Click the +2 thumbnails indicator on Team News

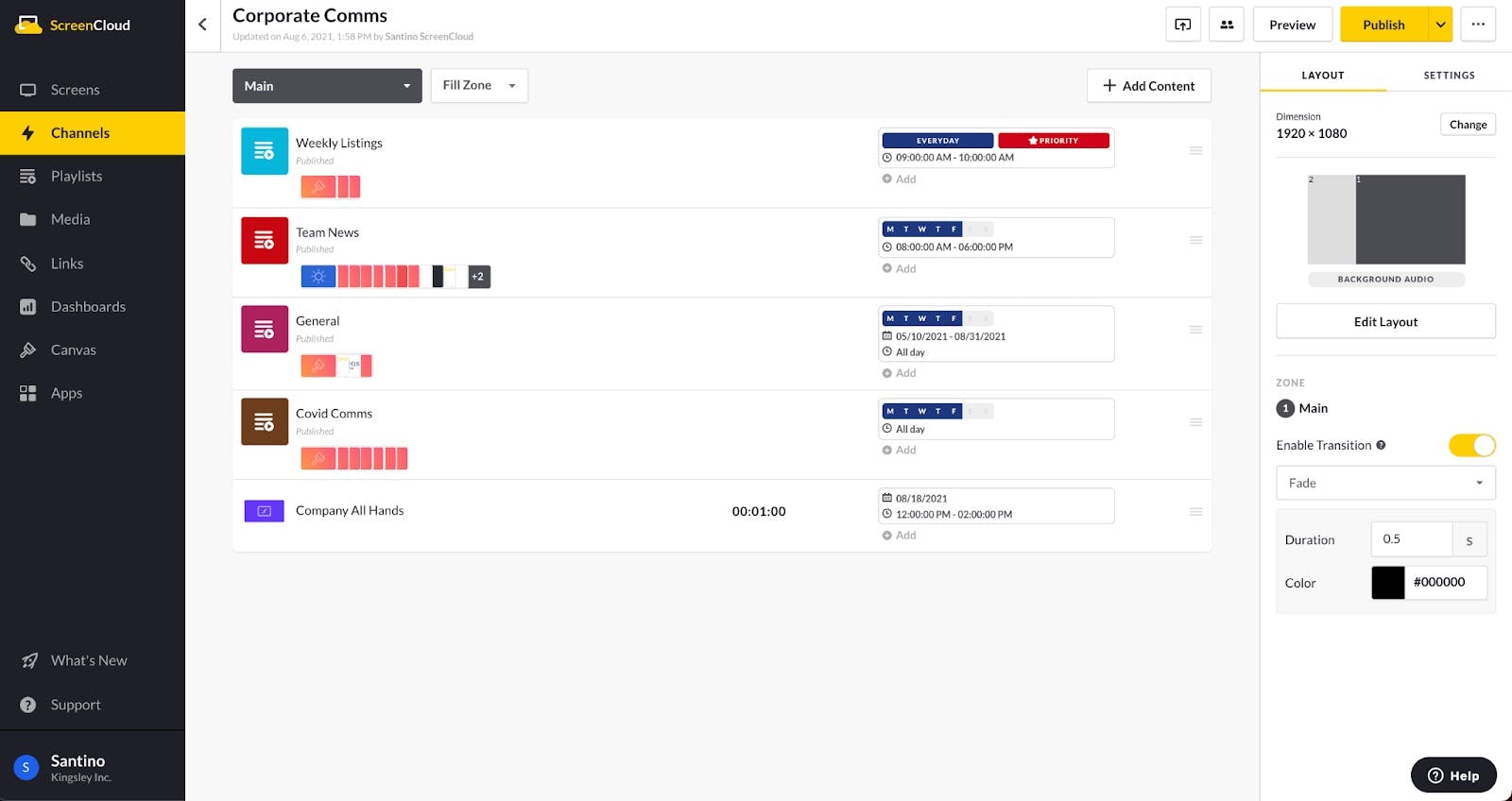pyautogui.click(x=478, y=277)
